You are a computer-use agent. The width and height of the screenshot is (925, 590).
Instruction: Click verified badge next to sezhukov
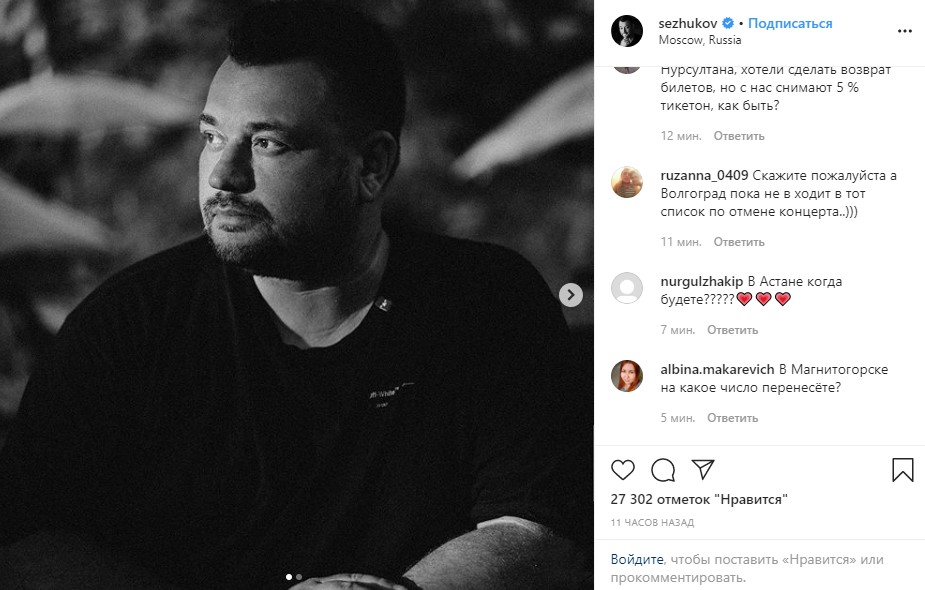tap(728, 23)
